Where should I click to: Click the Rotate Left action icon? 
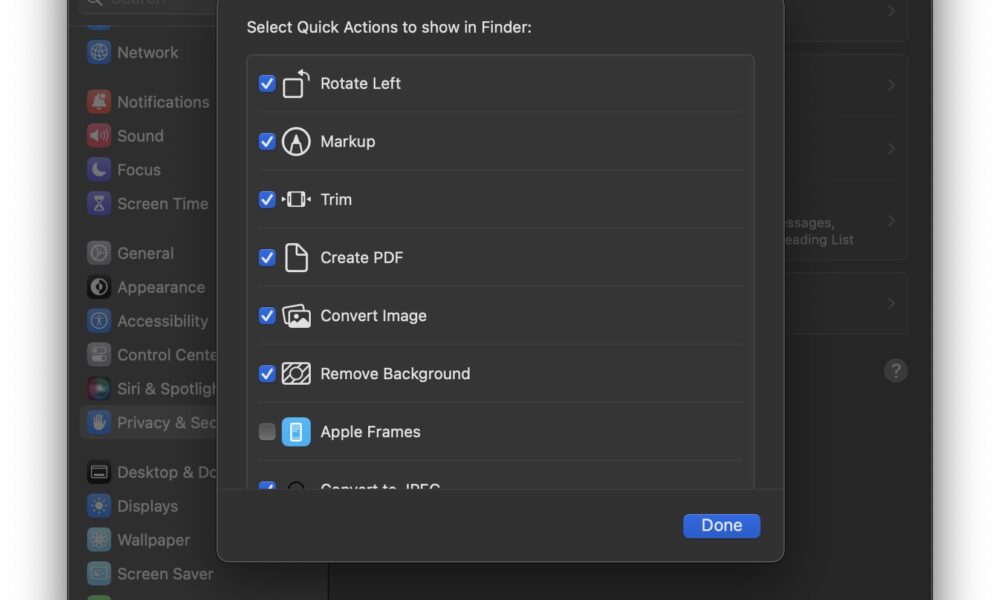(296, 84)
